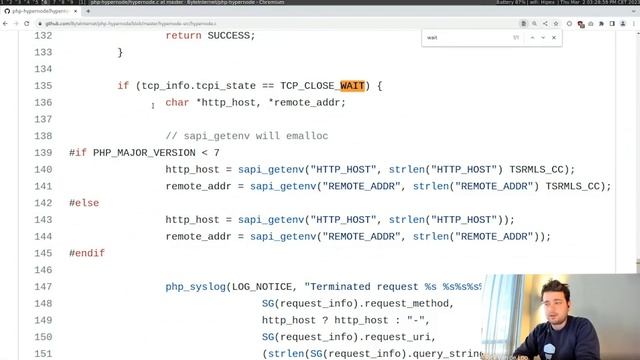Go back to the previous page

point(5,24)
